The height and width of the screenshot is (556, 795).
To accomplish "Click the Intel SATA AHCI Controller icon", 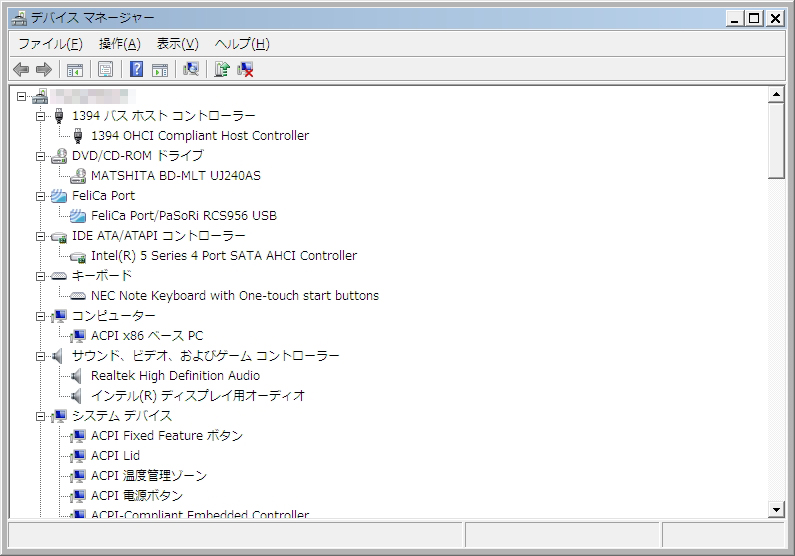I will click(78, 256).
